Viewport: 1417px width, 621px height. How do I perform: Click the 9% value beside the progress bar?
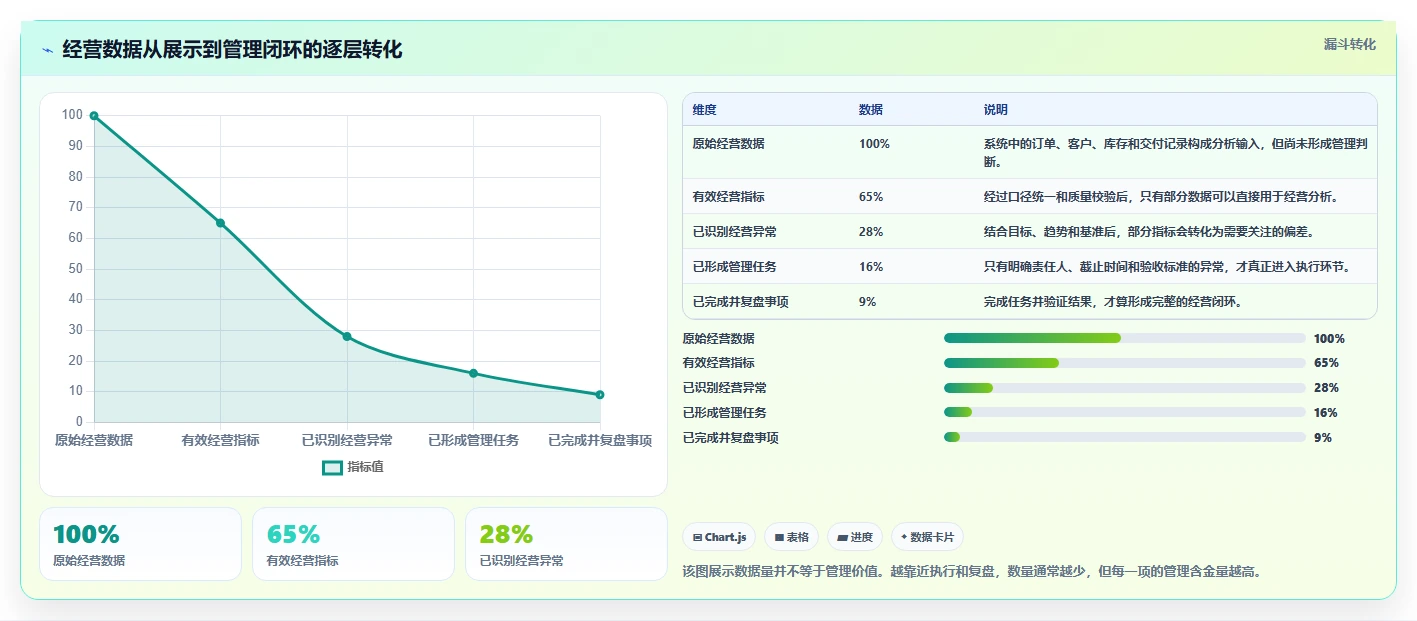tap(1323, 438)
